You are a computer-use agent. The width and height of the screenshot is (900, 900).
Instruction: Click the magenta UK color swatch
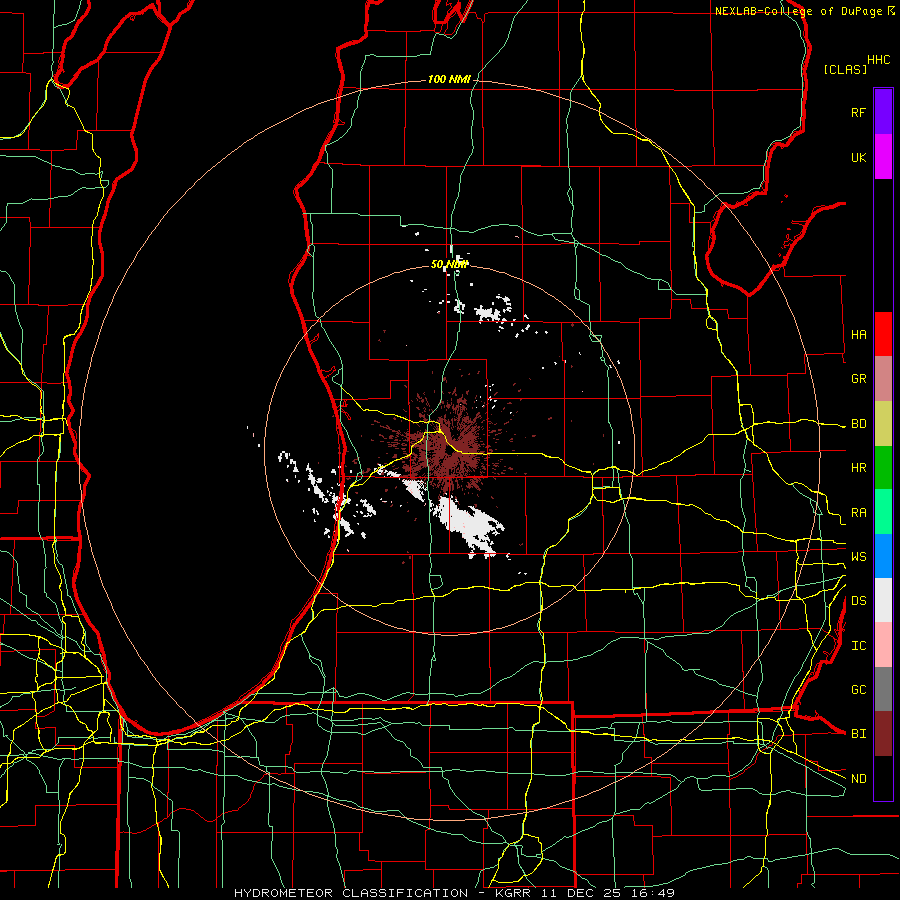pyautogui.click(x=883, y=157)
